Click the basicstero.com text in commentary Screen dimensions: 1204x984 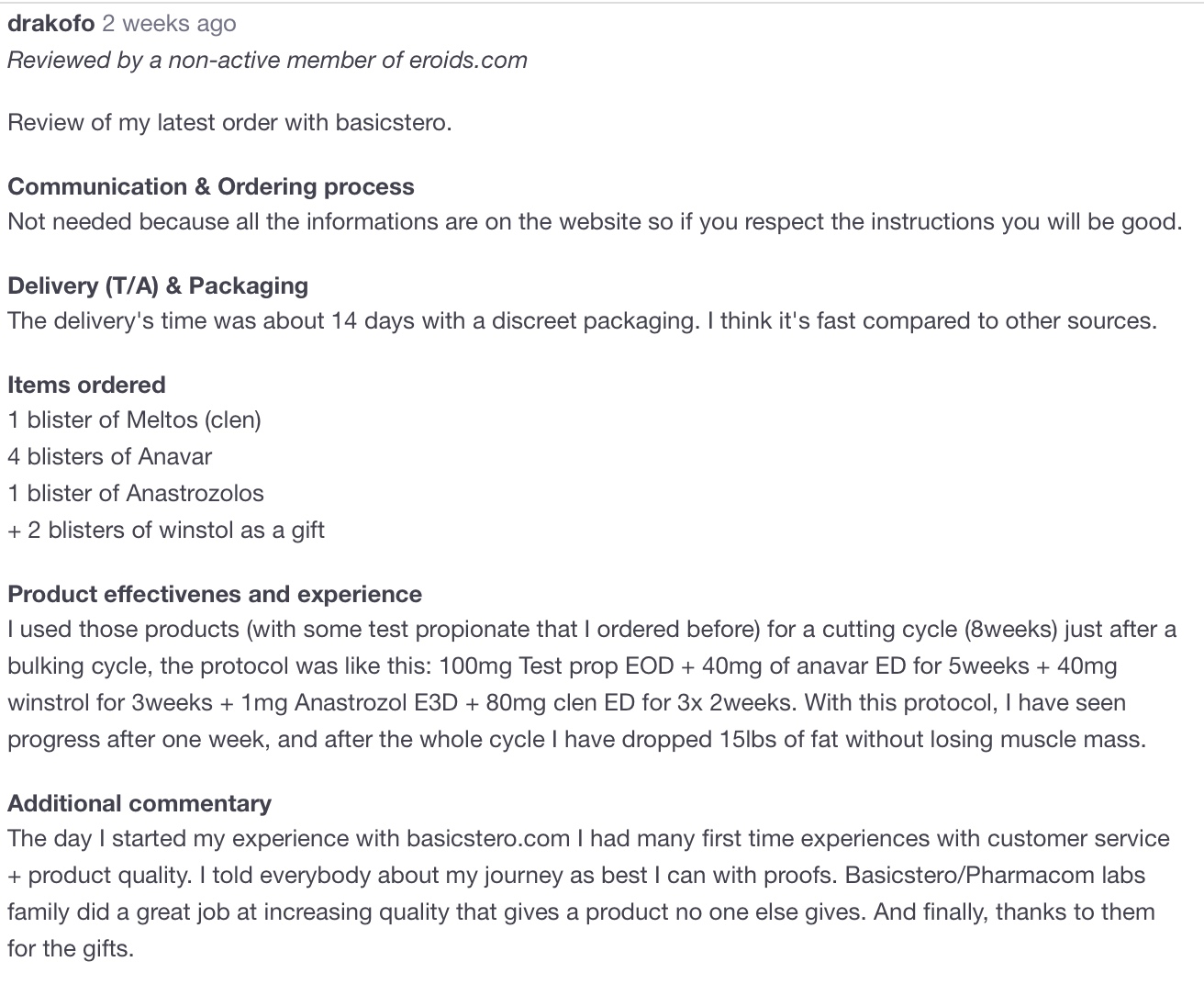pos(488,839)
